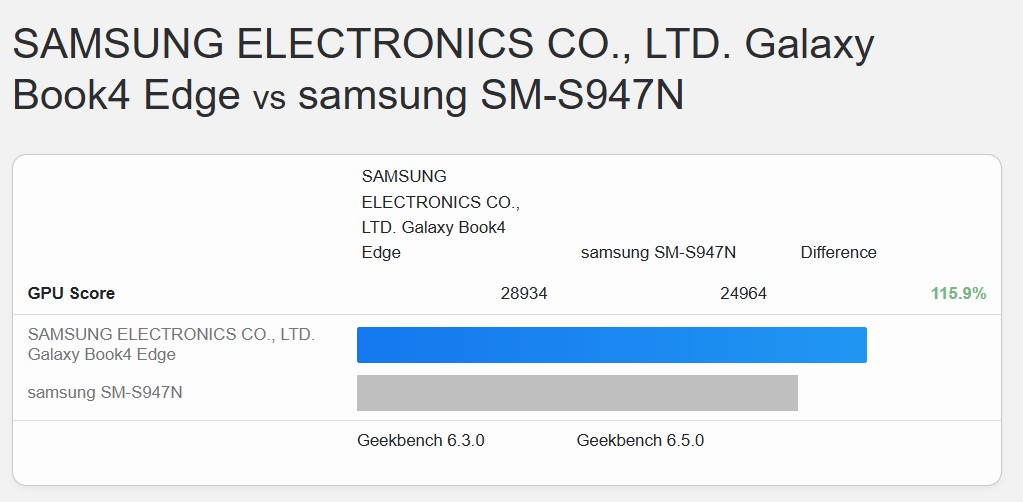Click the green 115.9% difference value
1023x502 pixels.
(958, 293)
